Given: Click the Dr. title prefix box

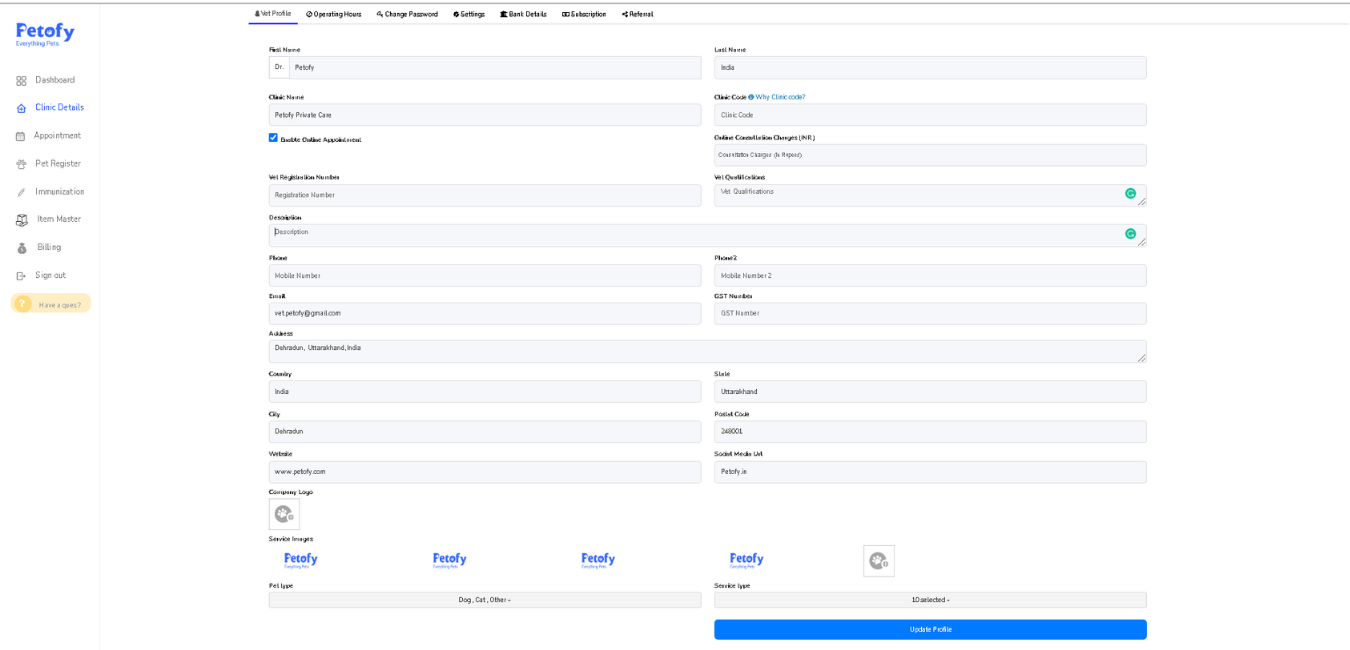Looking at the screenshot, I should pyautogui.click(x=279, y=67).
